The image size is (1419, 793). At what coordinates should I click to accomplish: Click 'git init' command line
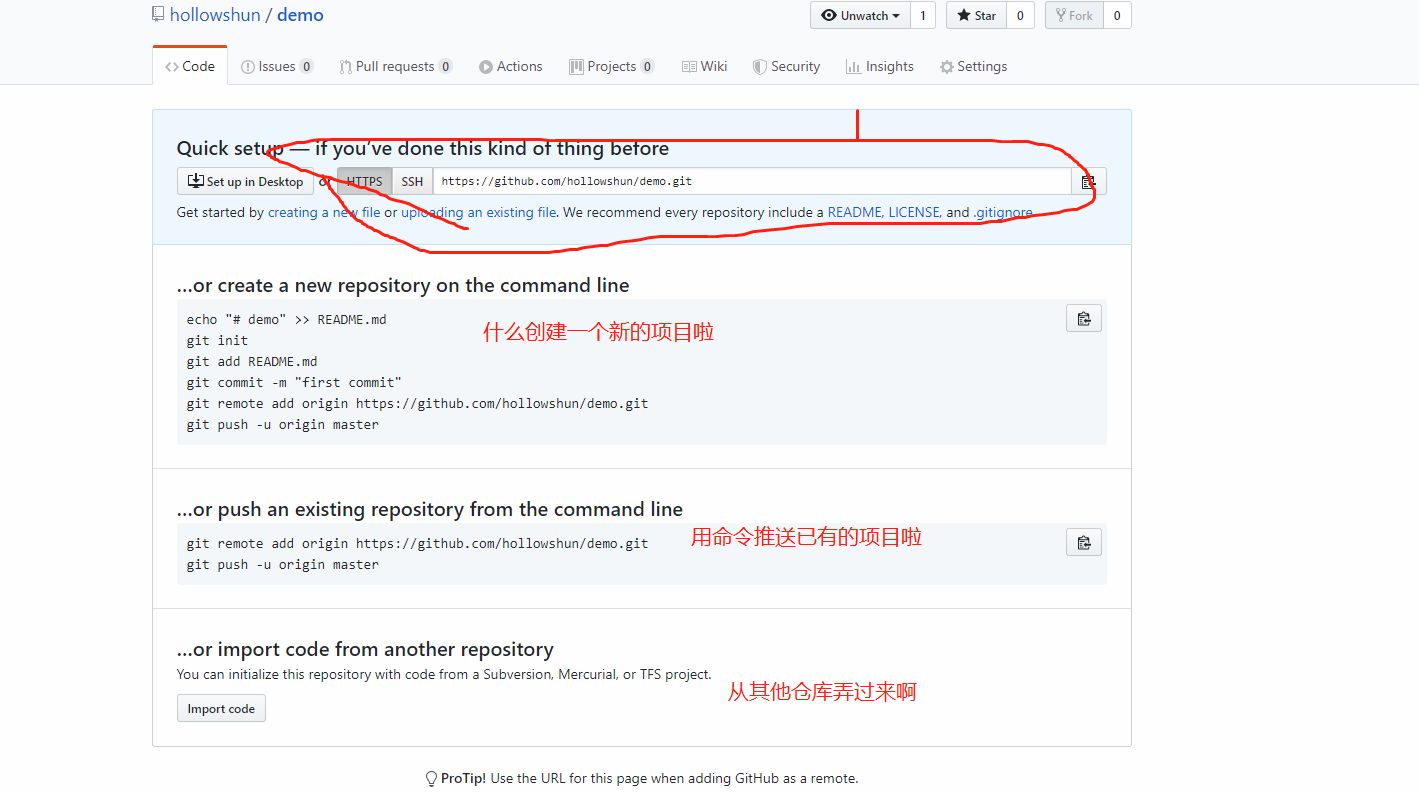point(217,340)
